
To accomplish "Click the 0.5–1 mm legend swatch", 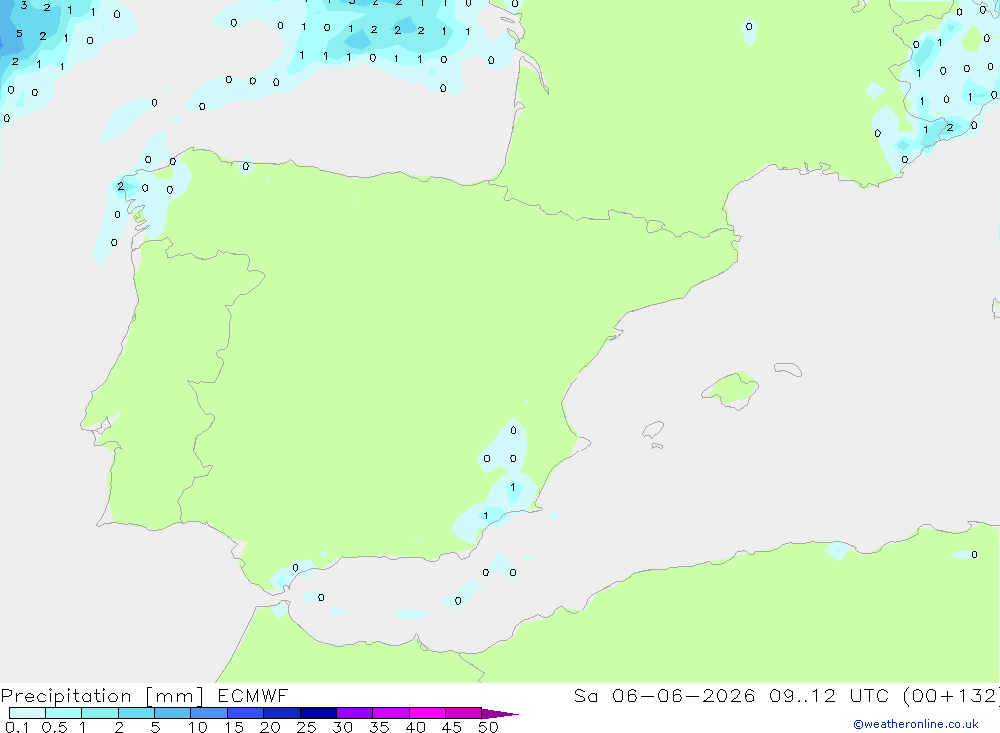I will pos(63,713).
